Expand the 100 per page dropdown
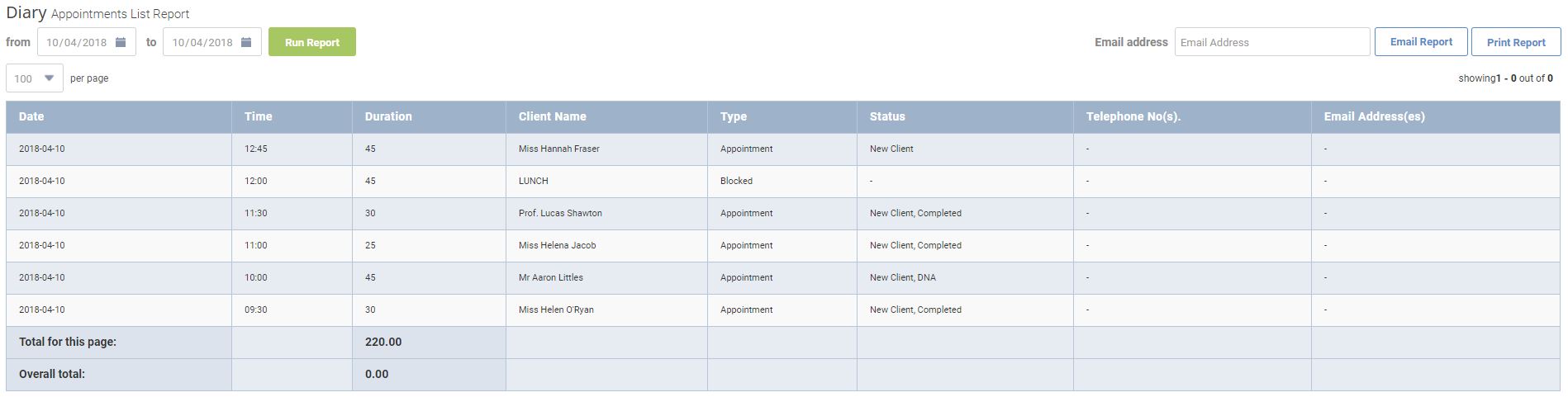Image resolution: width=1568 pixels, height=397 pixels. (35, 78)
